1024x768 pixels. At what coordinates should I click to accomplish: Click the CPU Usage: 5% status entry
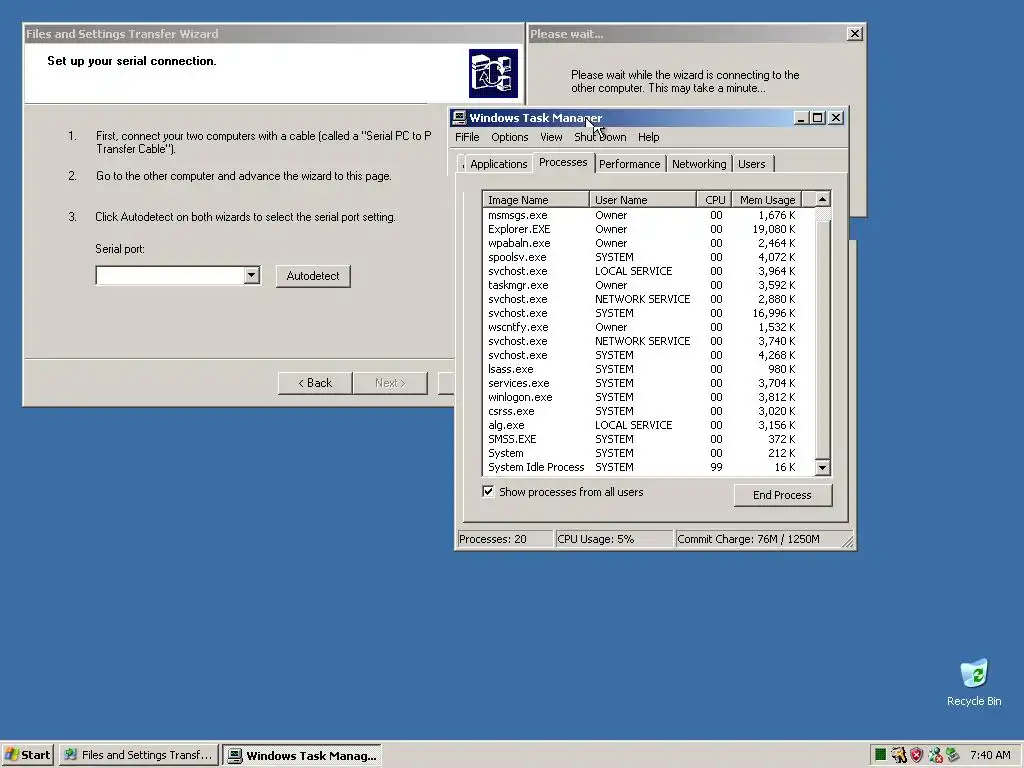click(613, 539)
